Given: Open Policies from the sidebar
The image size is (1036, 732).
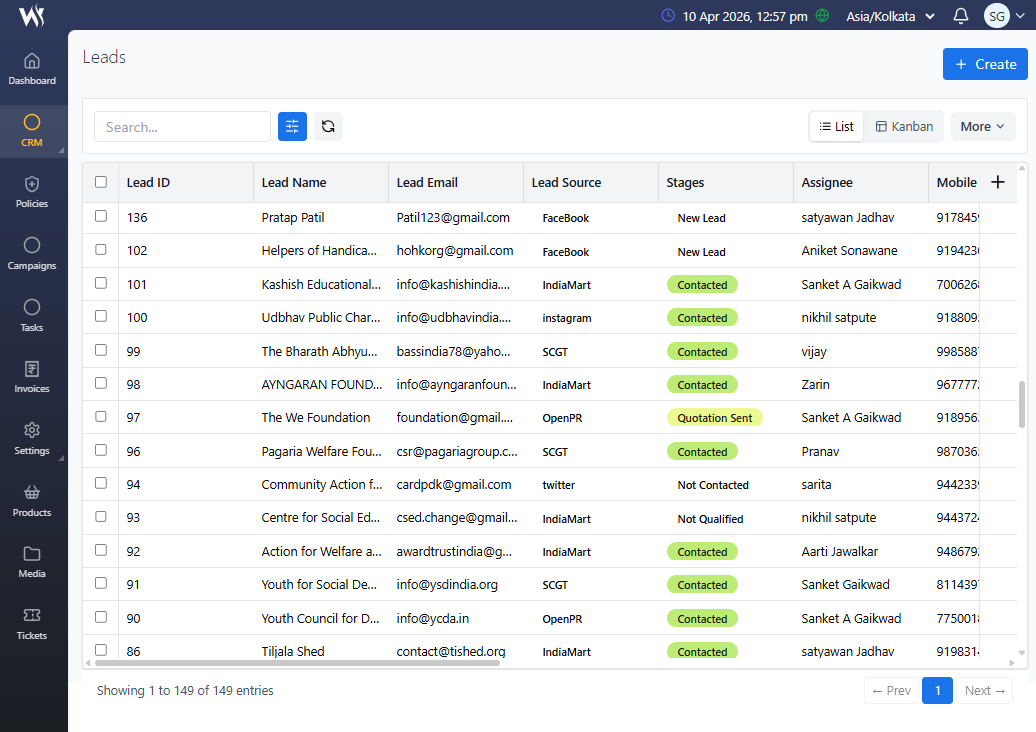Looking at the screenshot, I should (x=32, y=192).
